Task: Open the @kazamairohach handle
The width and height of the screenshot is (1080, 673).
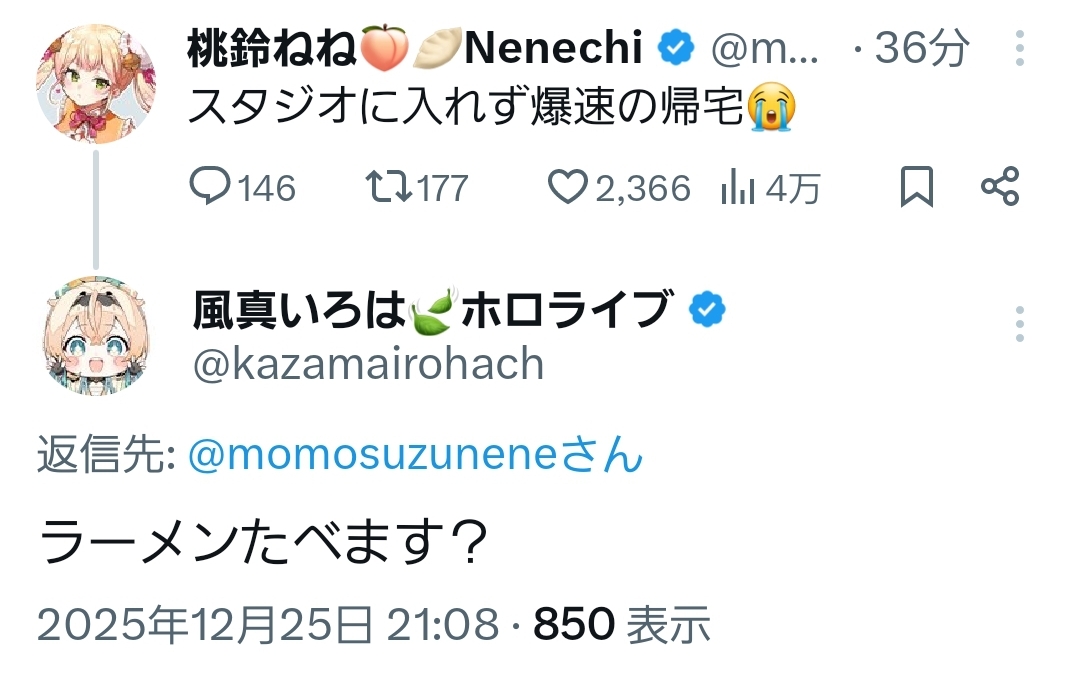Action: [x=367, y=365]
